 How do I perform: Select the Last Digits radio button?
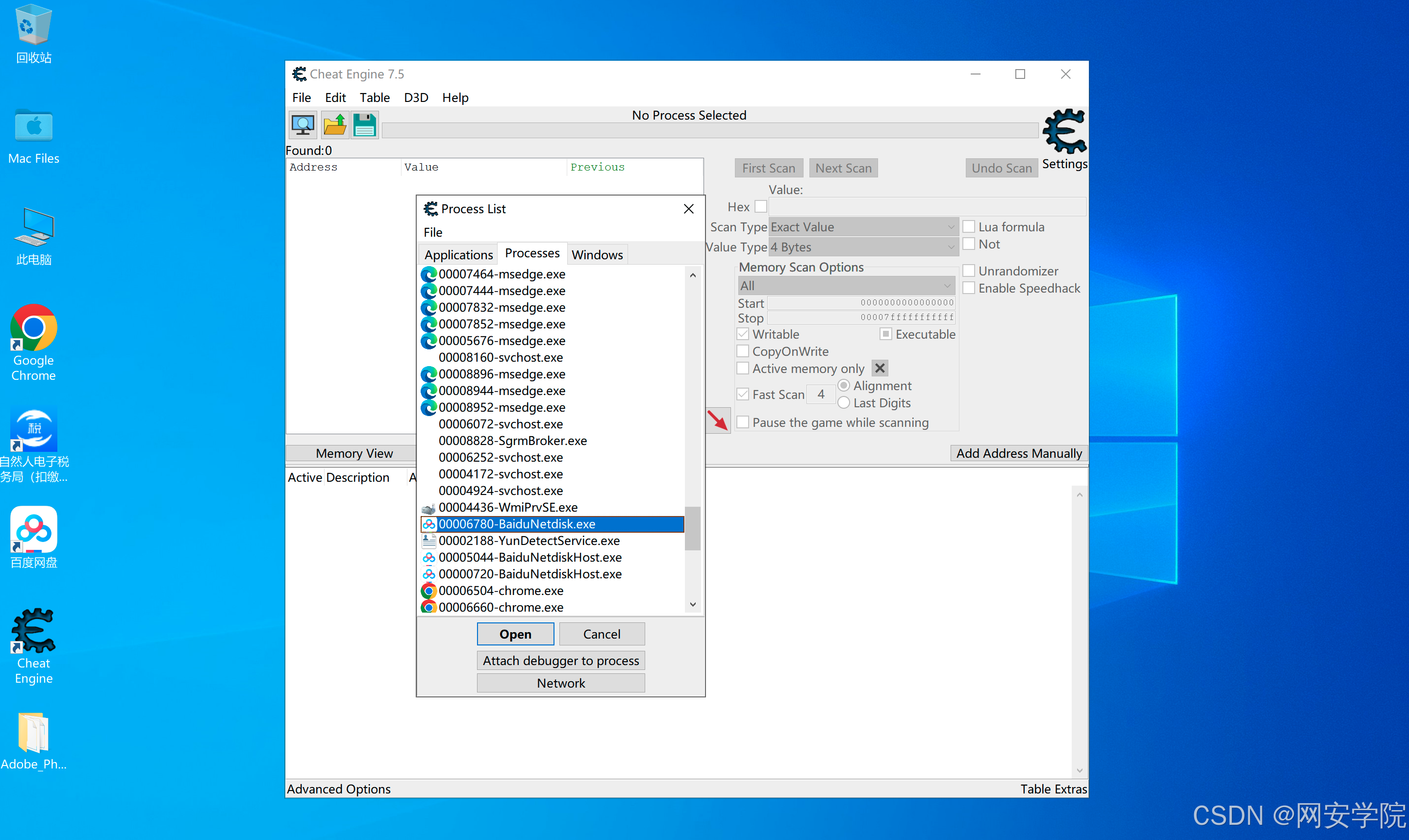tap(843, 402)
